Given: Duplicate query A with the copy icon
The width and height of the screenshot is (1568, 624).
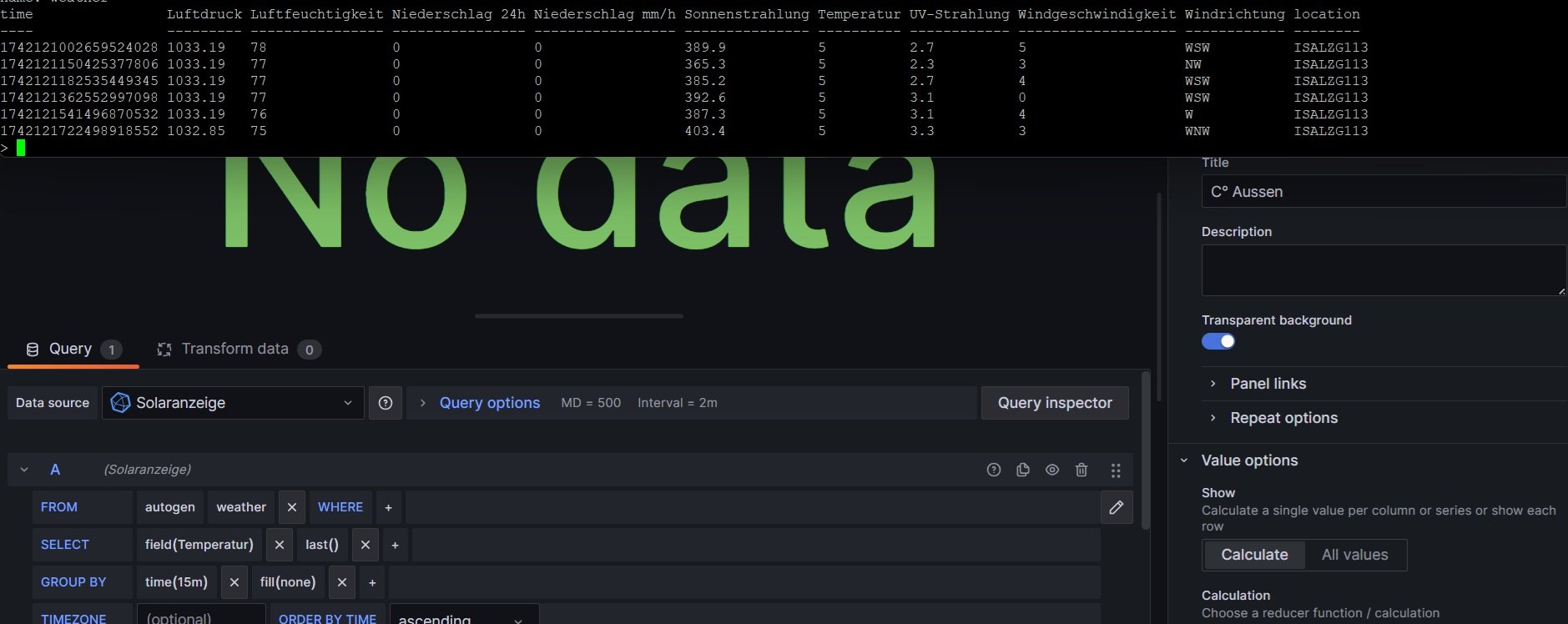Looking at the screenshot, I should click(x=1022, y=470).
